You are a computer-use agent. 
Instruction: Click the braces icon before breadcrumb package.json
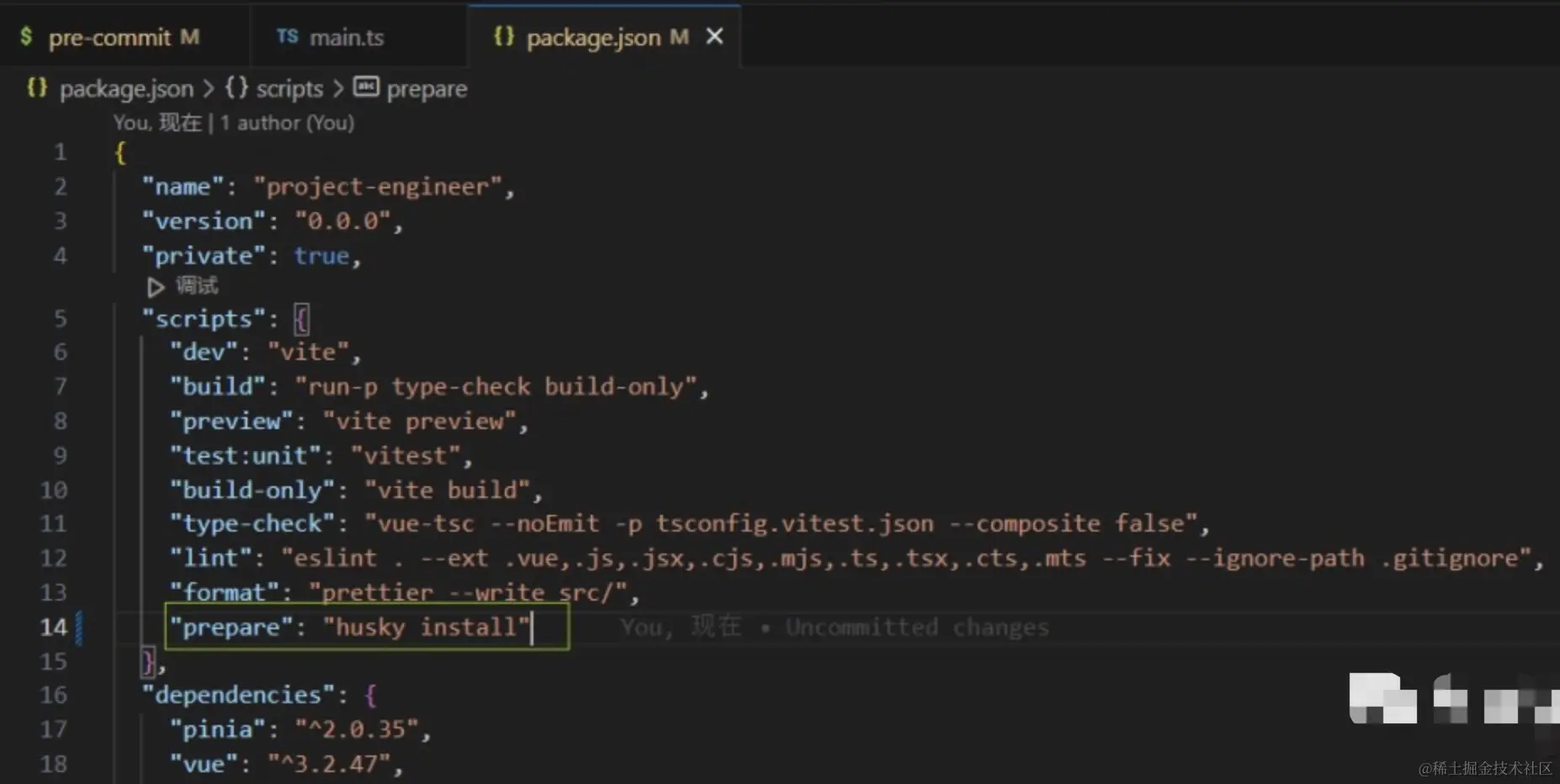click(37, 87)
